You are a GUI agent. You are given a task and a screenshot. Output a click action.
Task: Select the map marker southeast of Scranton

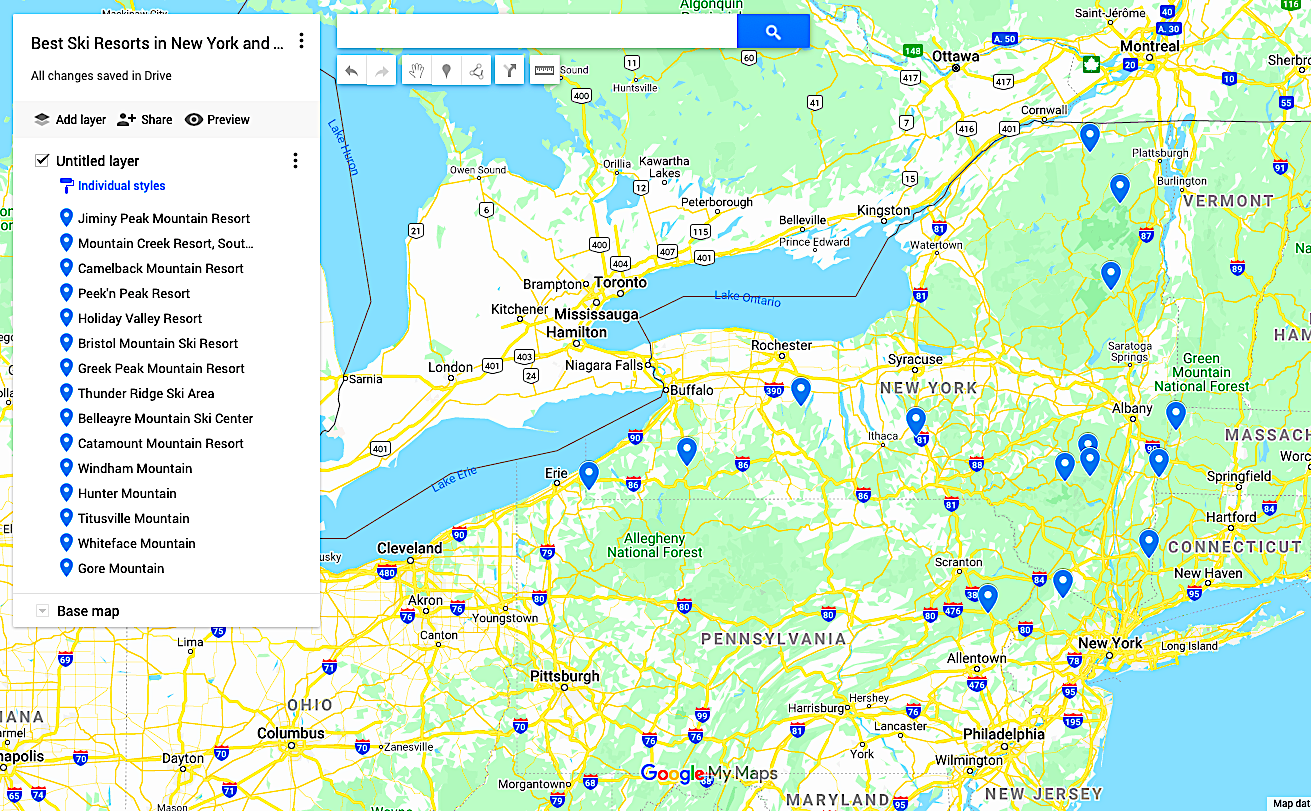click(988, 598)
